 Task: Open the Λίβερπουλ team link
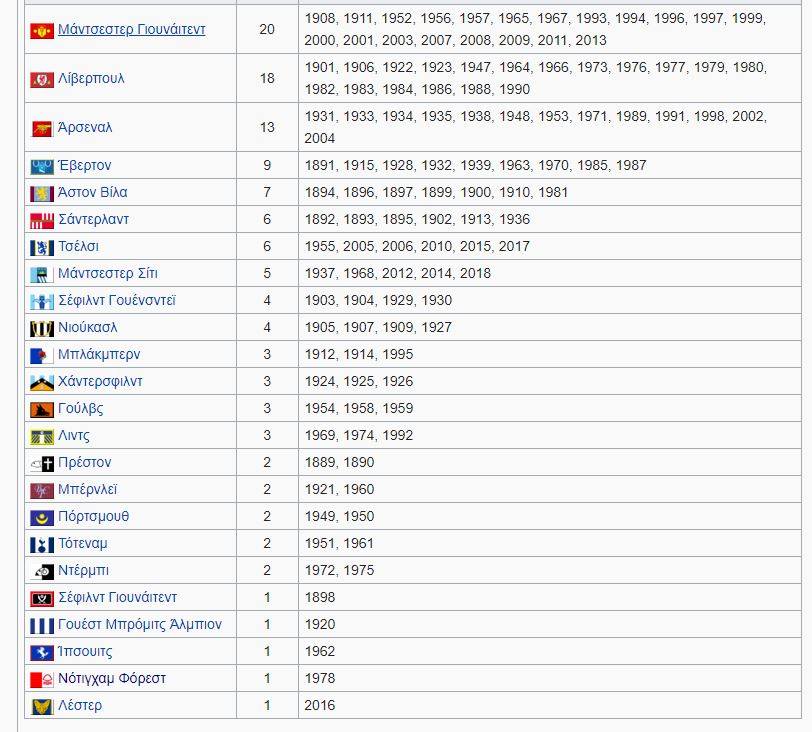[91, 78]
